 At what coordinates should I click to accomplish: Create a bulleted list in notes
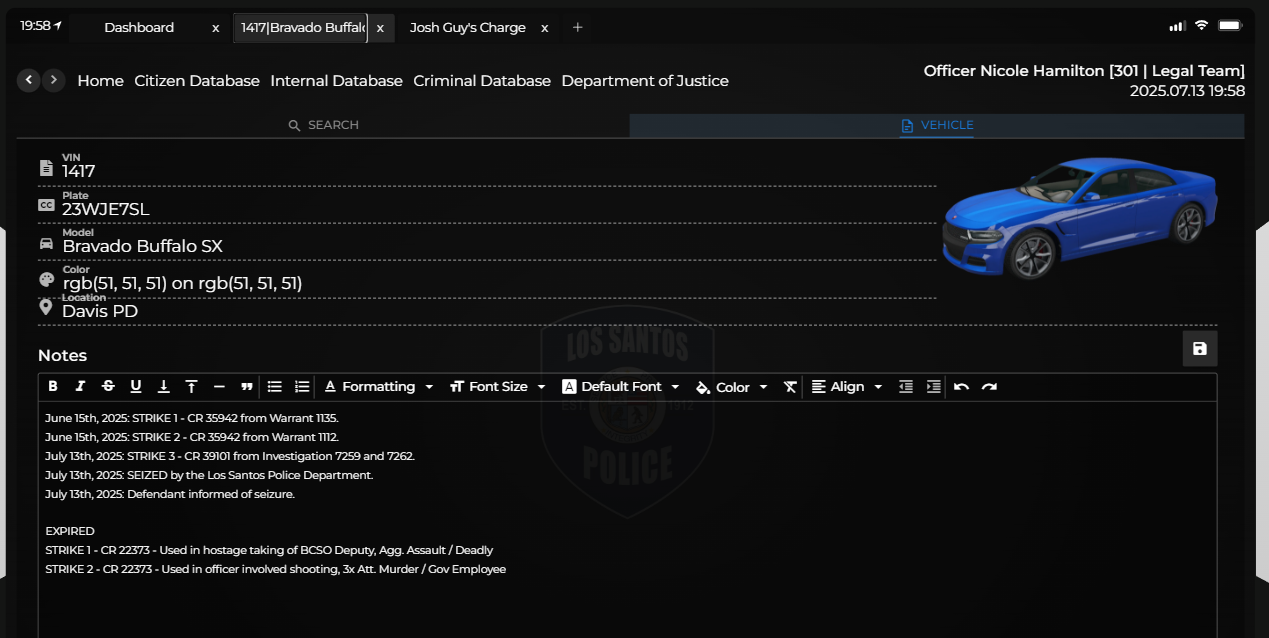275,387
